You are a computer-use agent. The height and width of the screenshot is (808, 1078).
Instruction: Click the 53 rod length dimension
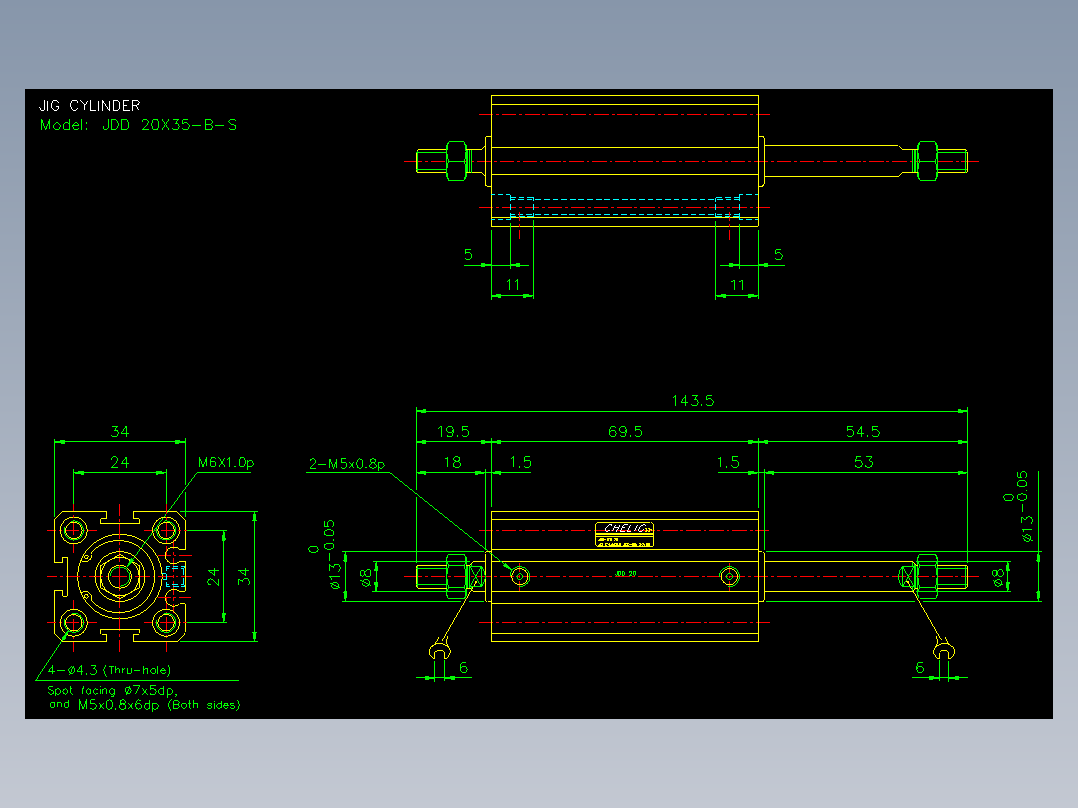click(864, 462)
